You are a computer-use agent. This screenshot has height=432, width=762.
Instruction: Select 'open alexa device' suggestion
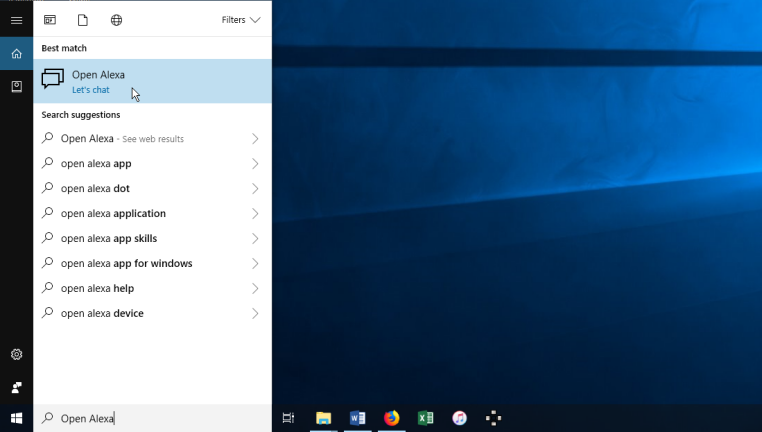(x=153, y=313)
